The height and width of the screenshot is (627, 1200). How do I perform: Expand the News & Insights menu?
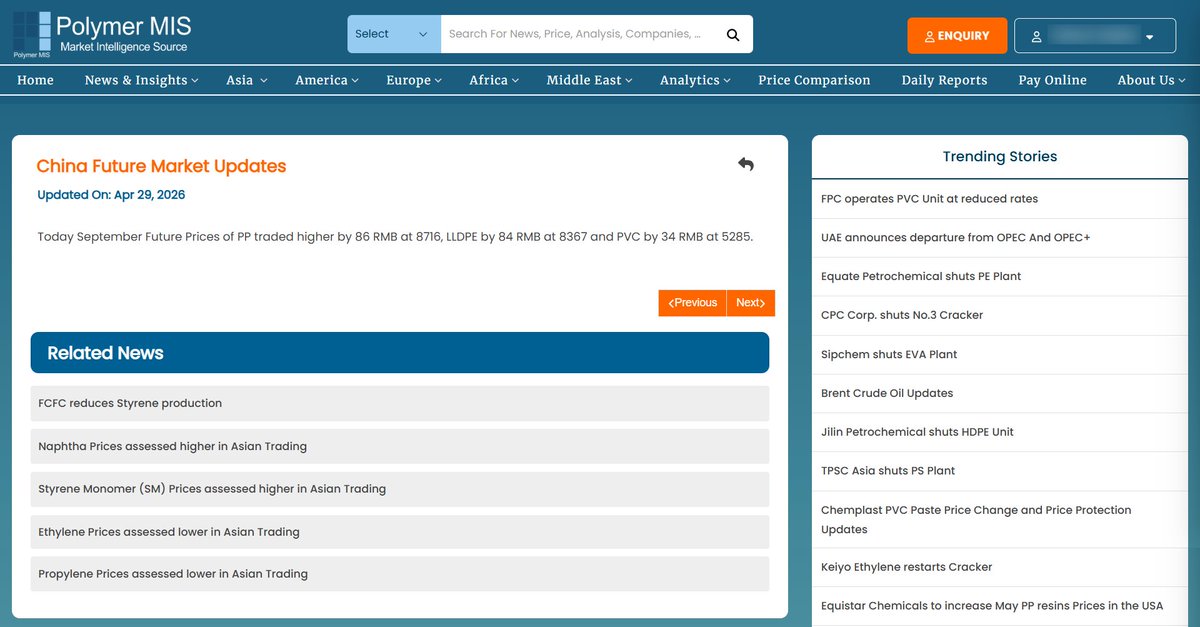141,80
